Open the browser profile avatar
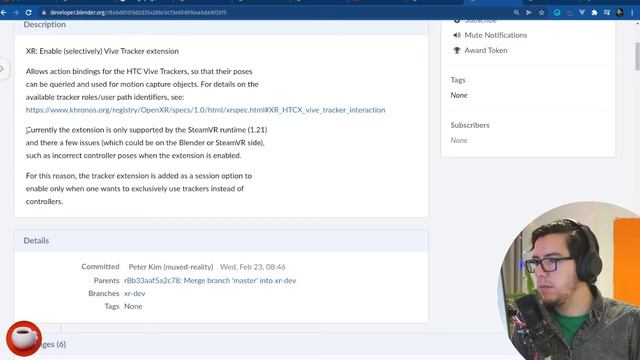Viewport: 640px width, 360px height. click(x=620, y=13)
